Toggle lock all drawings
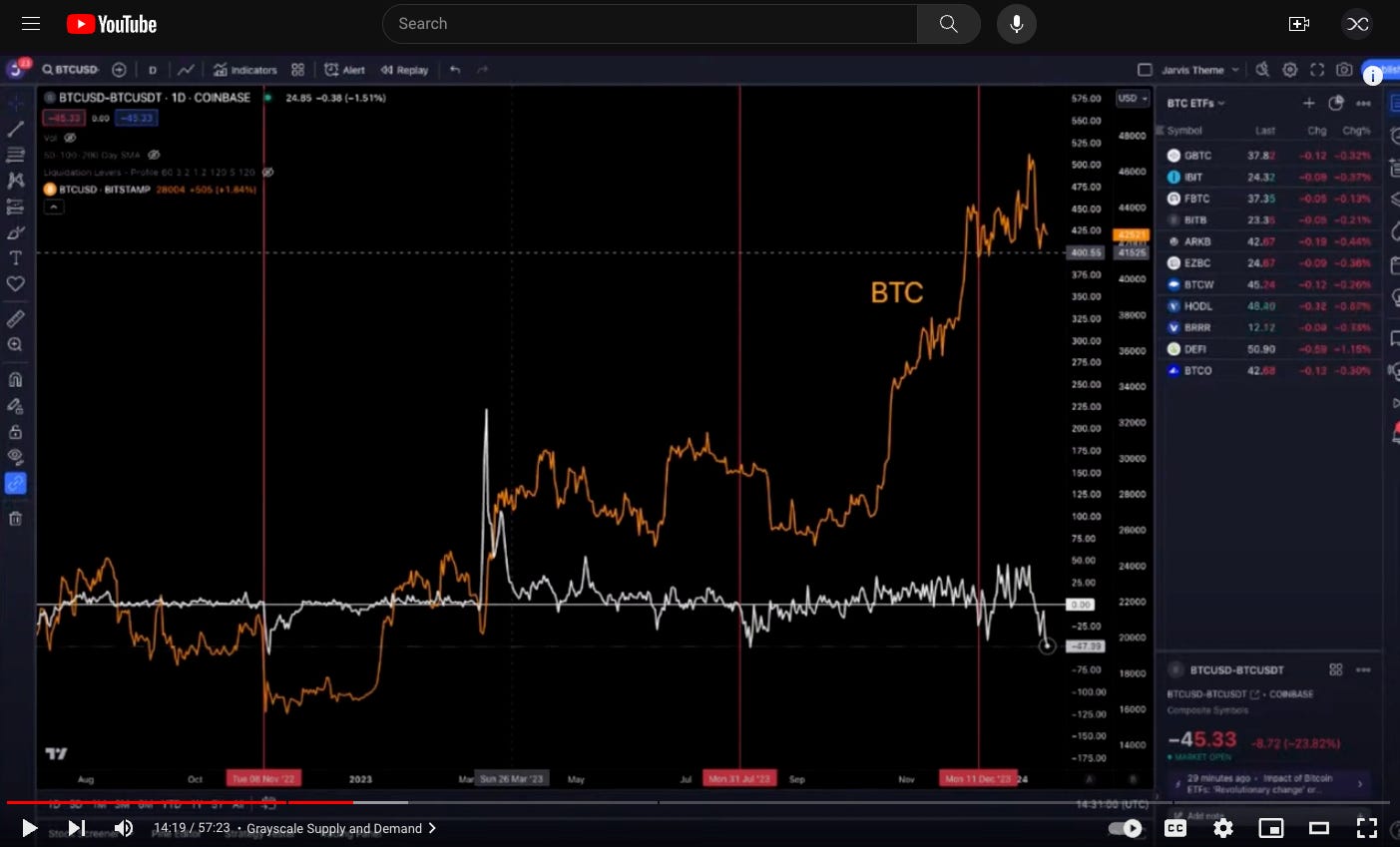 pos(16,432)
